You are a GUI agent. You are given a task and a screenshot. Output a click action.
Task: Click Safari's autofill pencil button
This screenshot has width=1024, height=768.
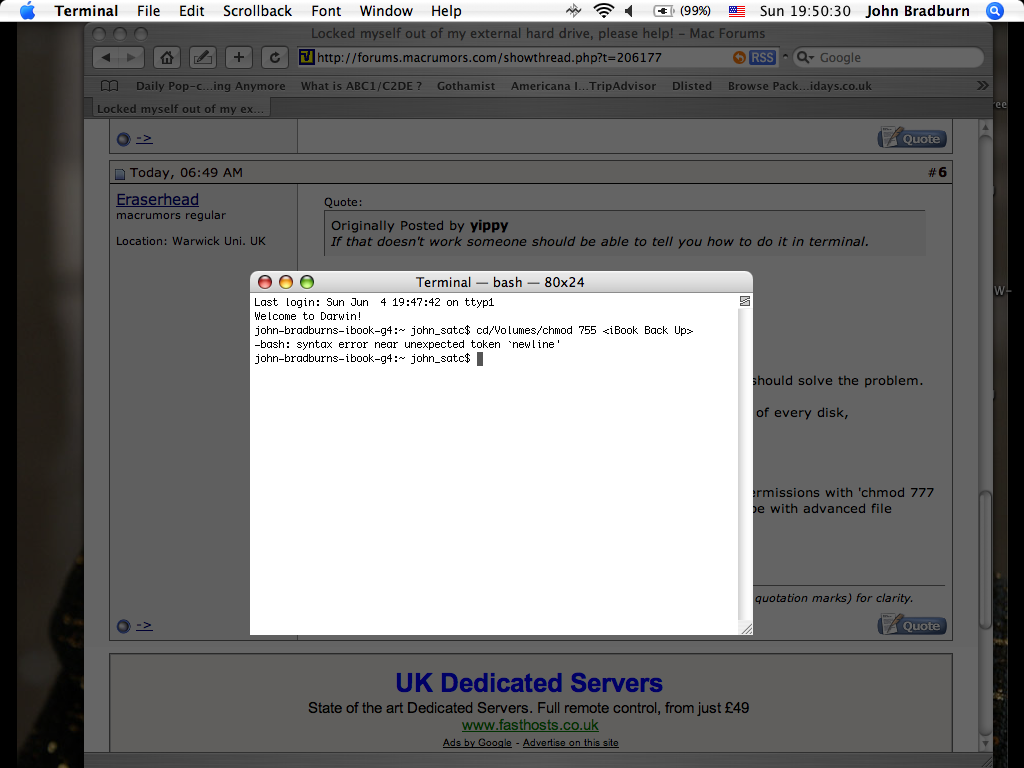[202, 57]
